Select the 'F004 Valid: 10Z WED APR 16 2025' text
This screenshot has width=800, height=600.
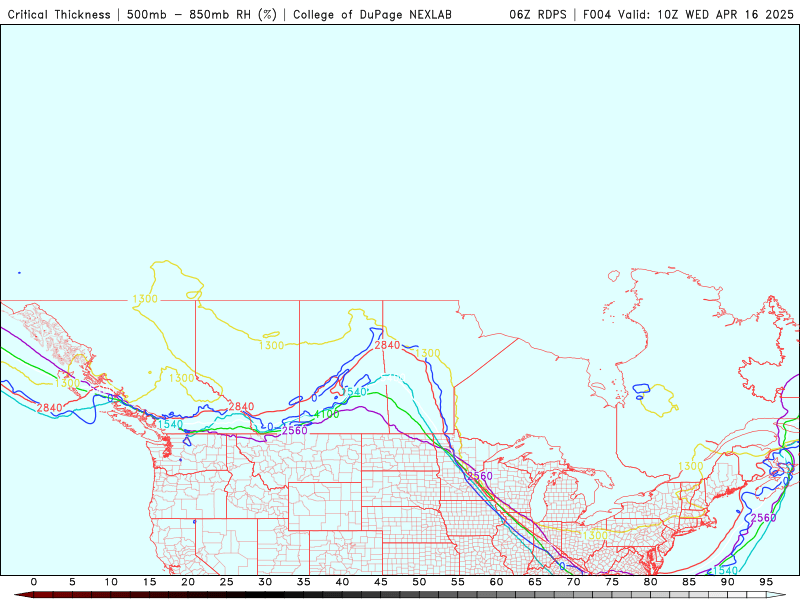[x=688, y=14]
